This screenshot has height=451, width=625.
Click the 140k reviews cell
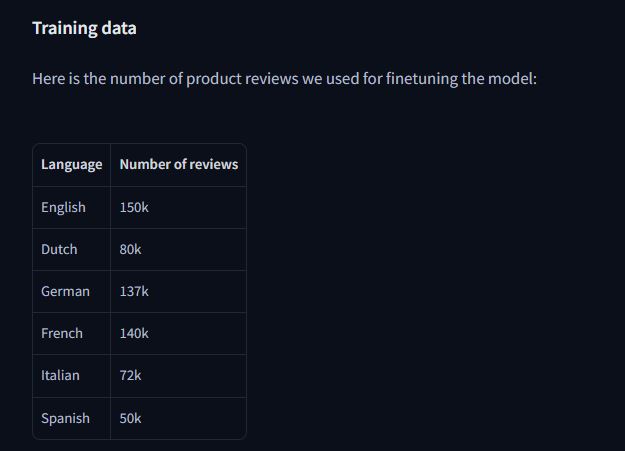(179, 333)
